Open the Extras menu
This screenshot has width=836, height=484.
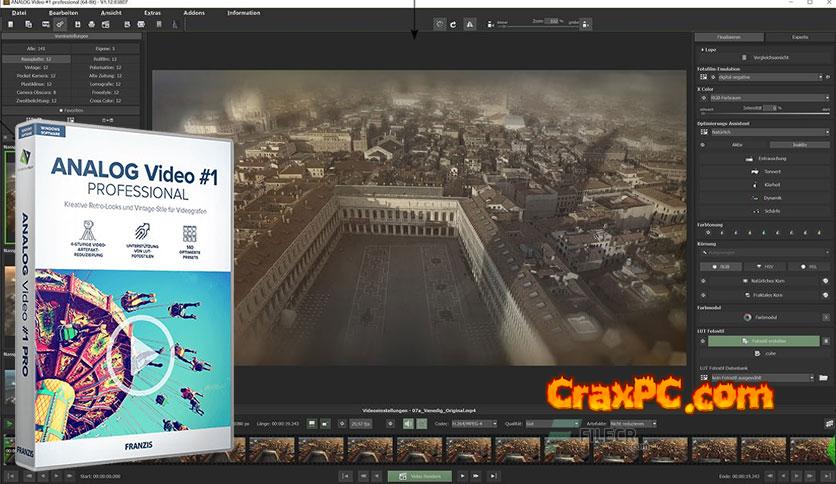[151, 13]
